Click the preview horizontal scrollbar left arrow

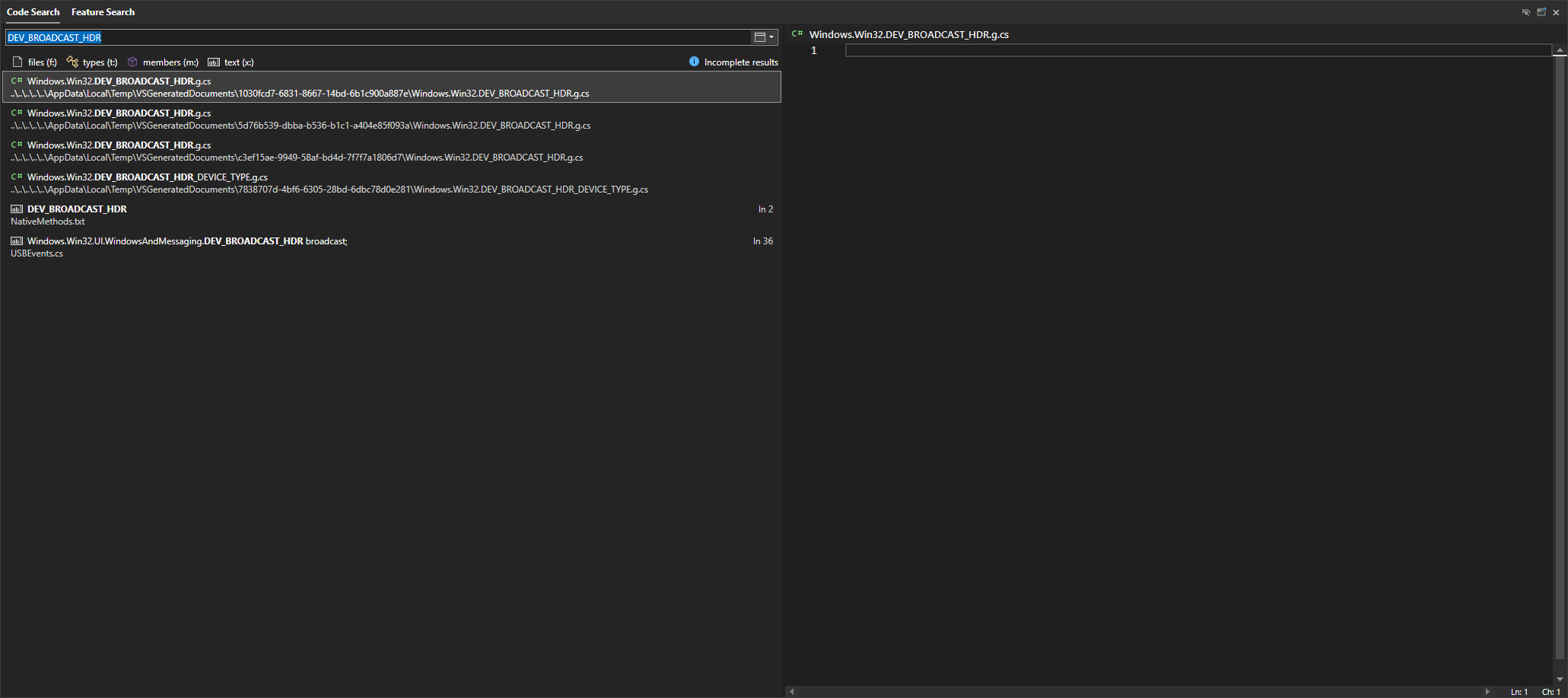(x=792, y=691)
